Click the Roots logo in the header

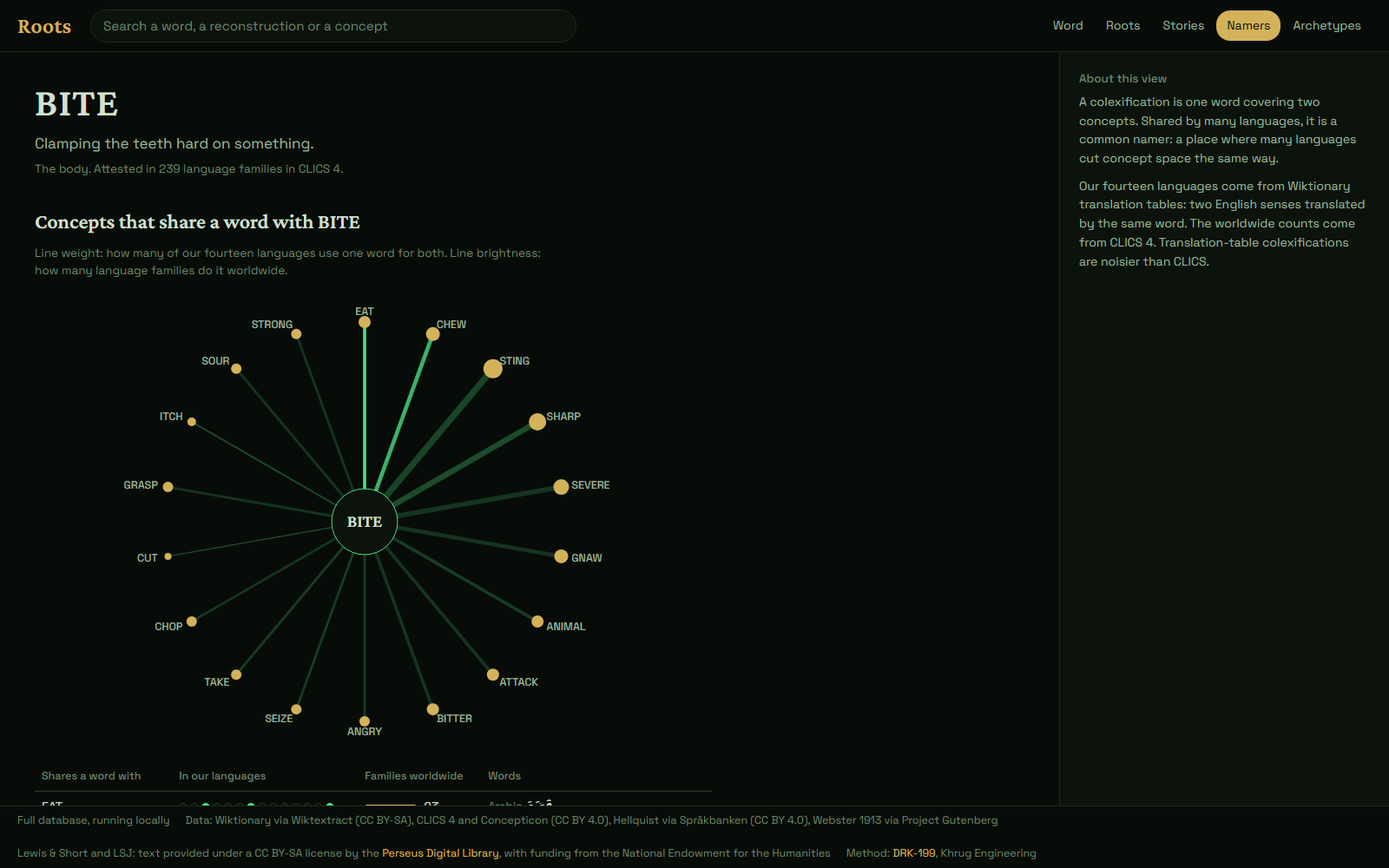click(x=44, y=26)
